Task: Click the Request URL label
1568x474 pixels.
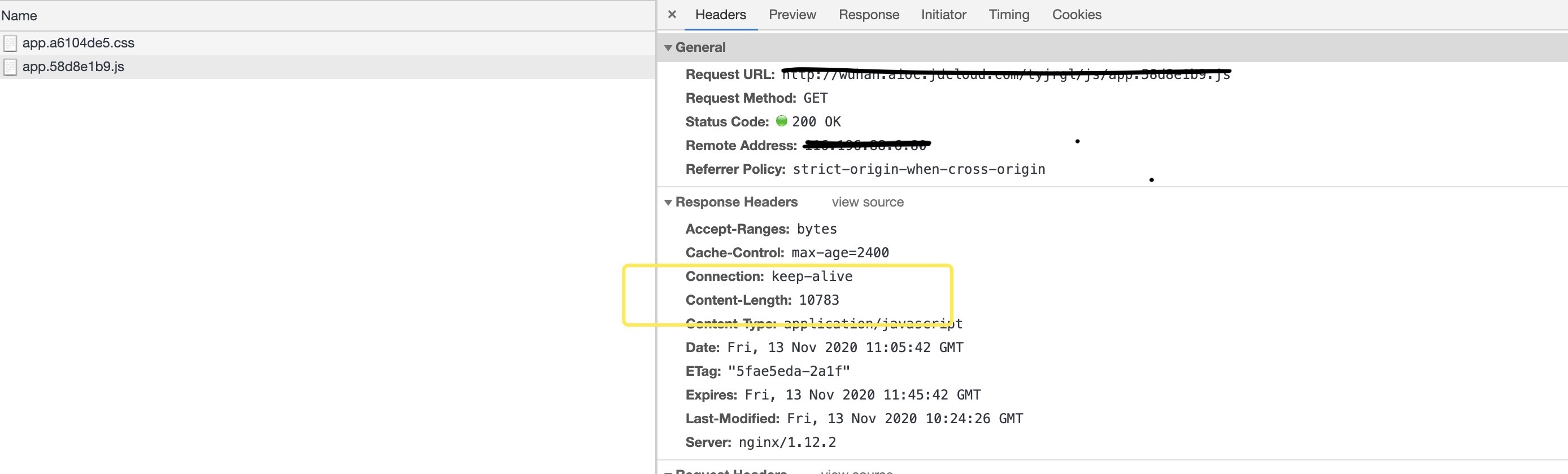Action: coord(730,74)
